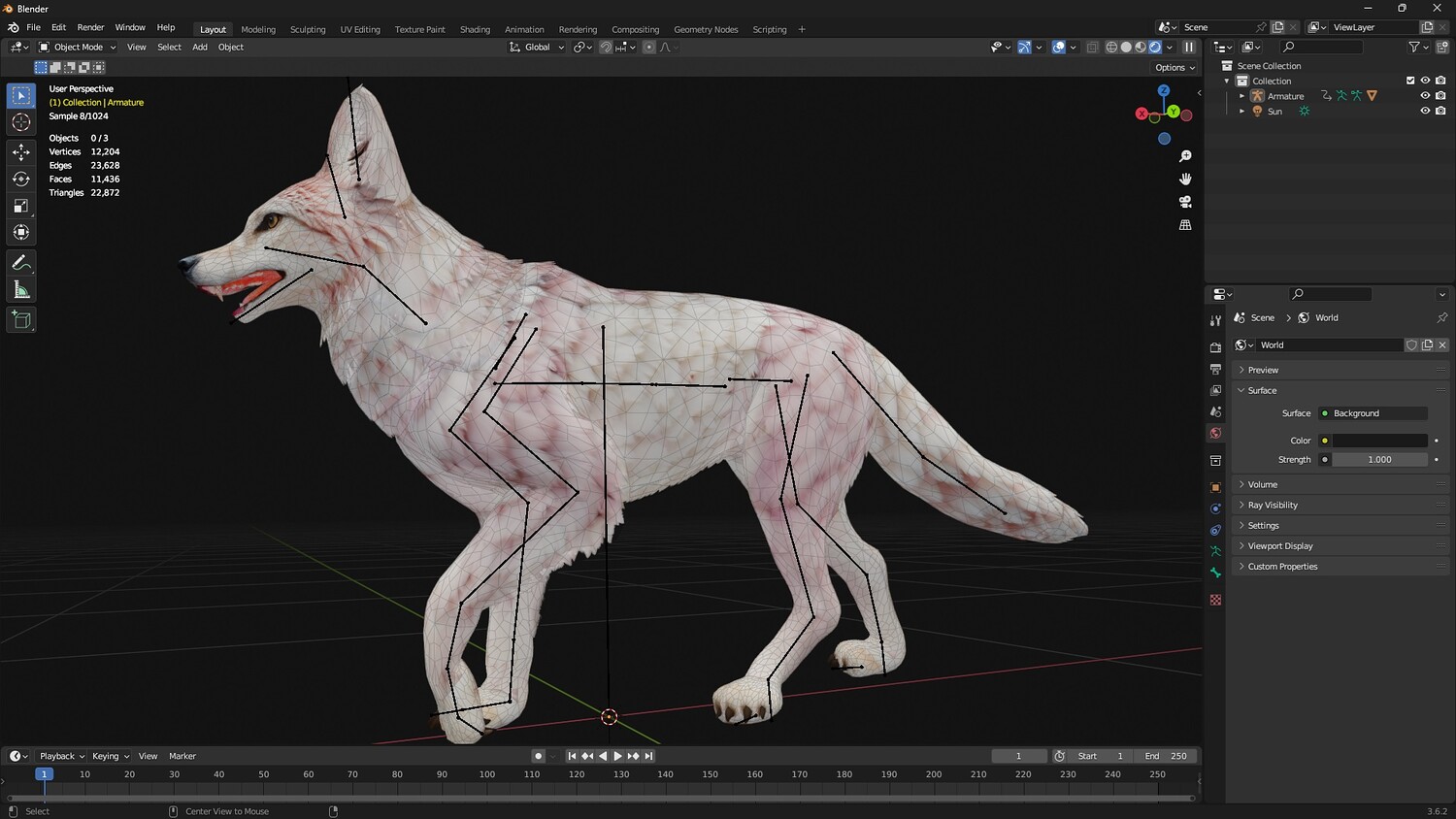Image resolution: width=1456 pixels, height=819 pixels.
Task: Select the Measure ruler tool
Action: (20, 290)
